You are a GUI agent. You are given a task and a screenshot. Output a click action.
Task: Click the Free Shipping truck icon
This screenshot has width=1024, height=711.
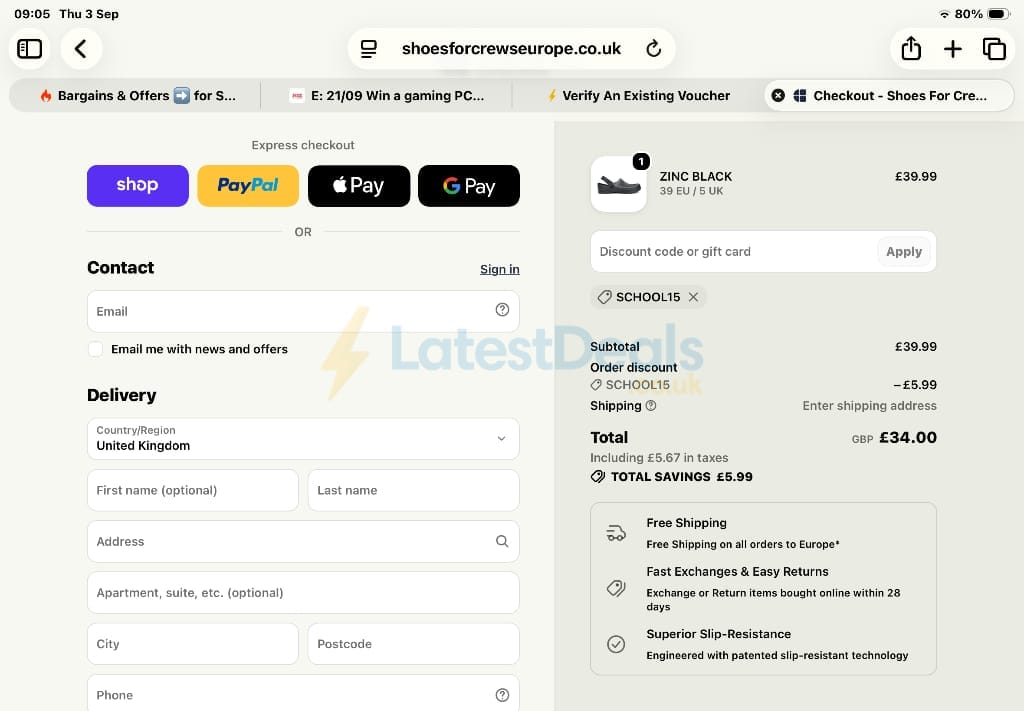point(616,533)
